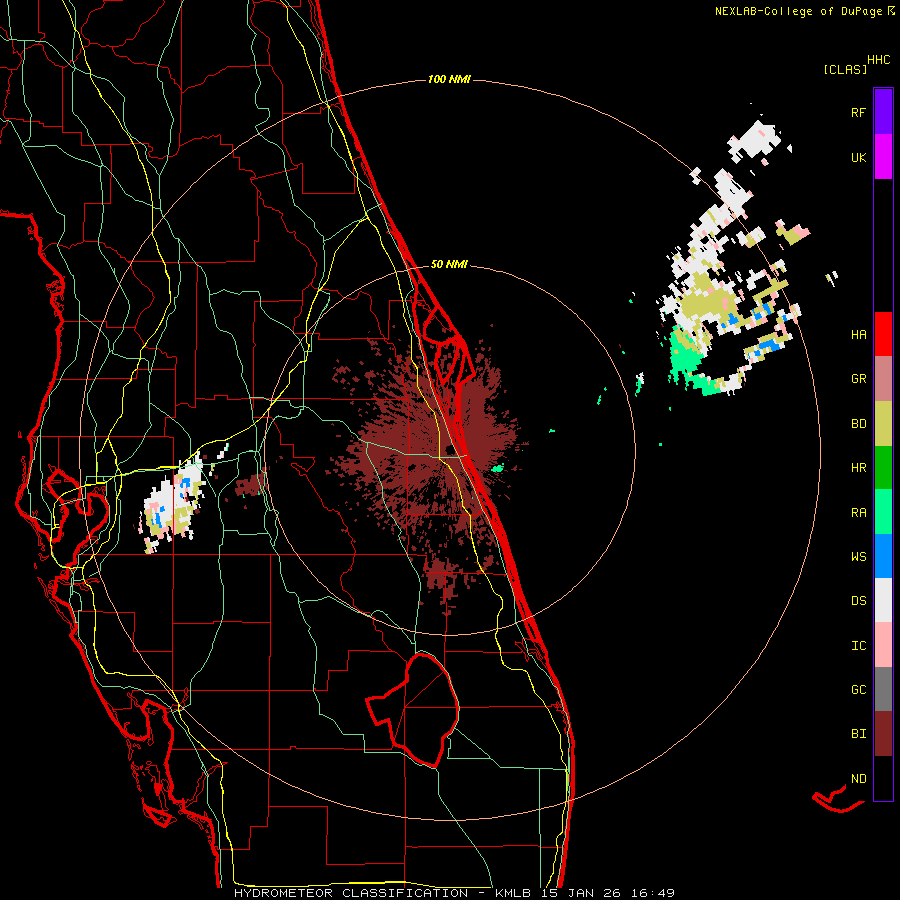Click the GR legend label
900x900 pixels.
pos(858,379)
